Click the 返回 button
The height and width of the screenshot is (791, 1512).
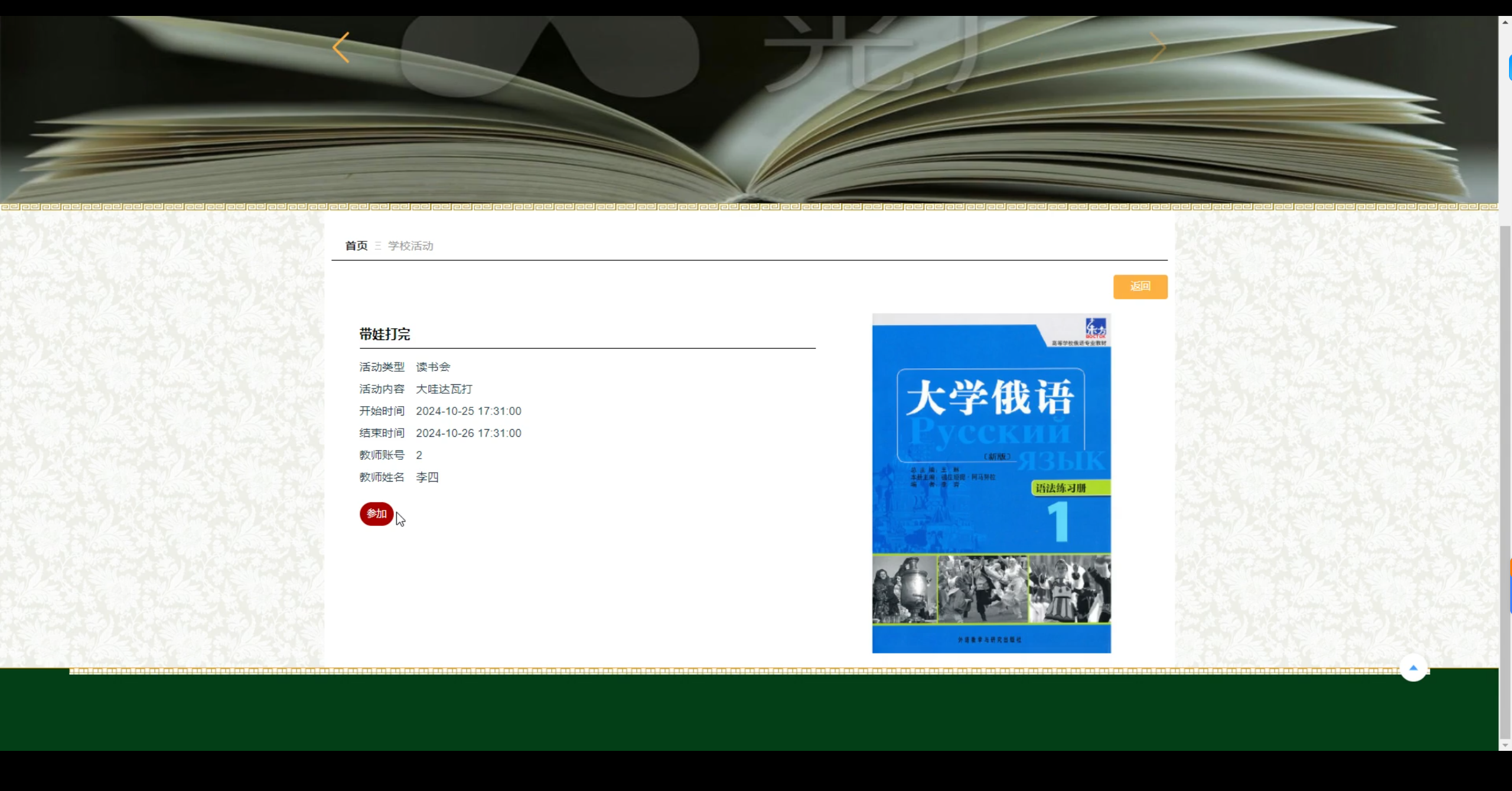point(1140,286)
